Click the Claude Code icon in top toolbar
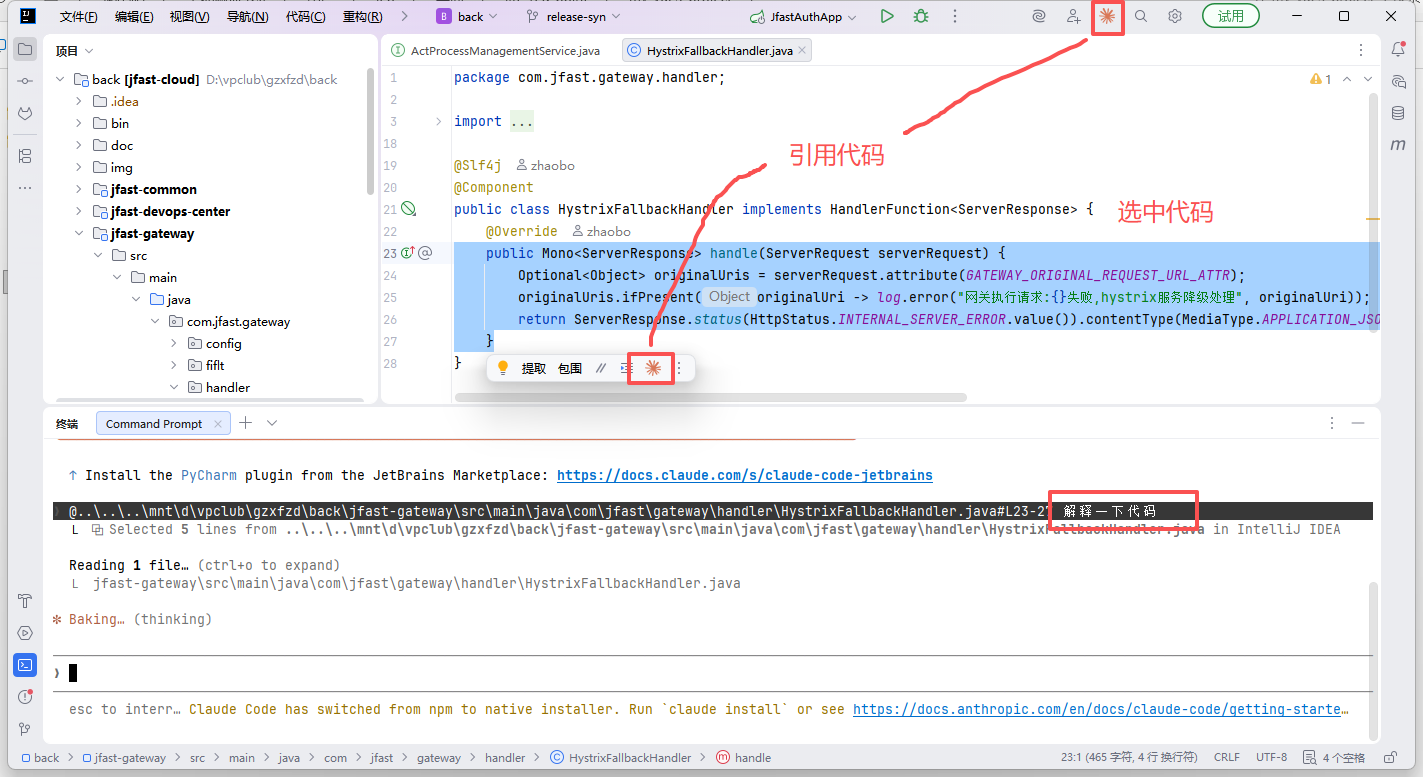The height and width of the screenshot is (777, 1423). (1106, 16)
